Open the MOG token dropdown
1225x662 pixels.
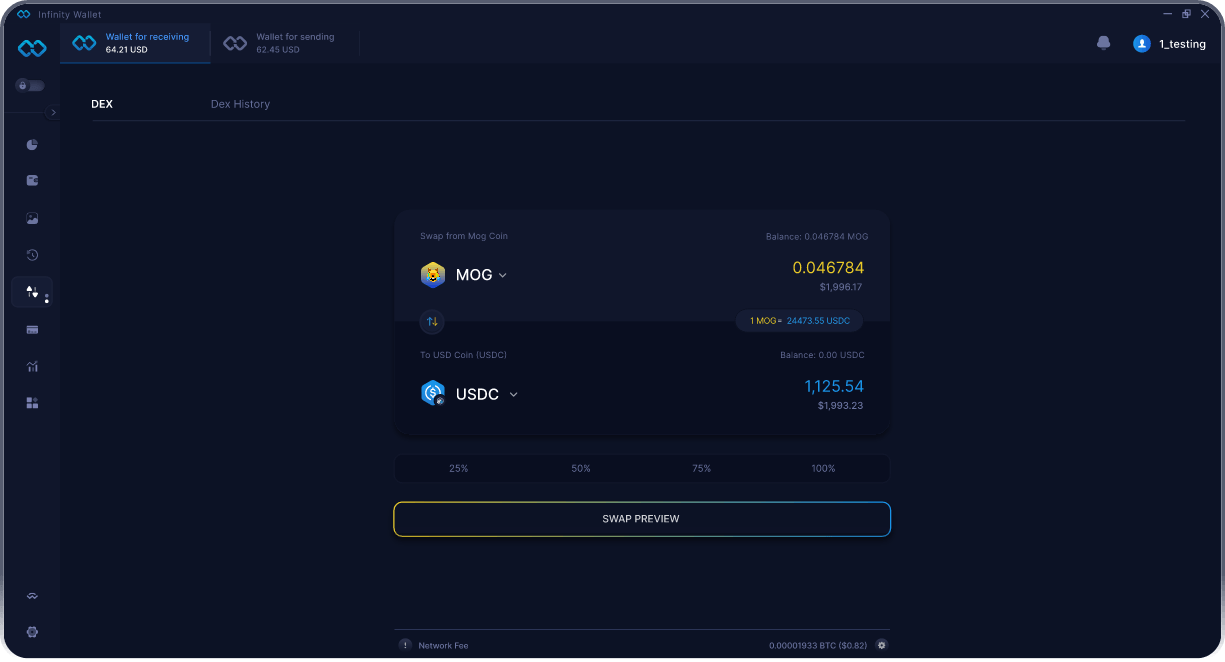point(481,275)
